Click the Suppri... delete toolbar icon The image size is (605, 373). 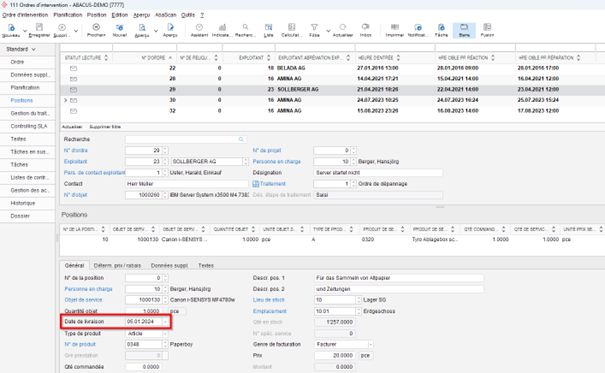click(62, 27)
